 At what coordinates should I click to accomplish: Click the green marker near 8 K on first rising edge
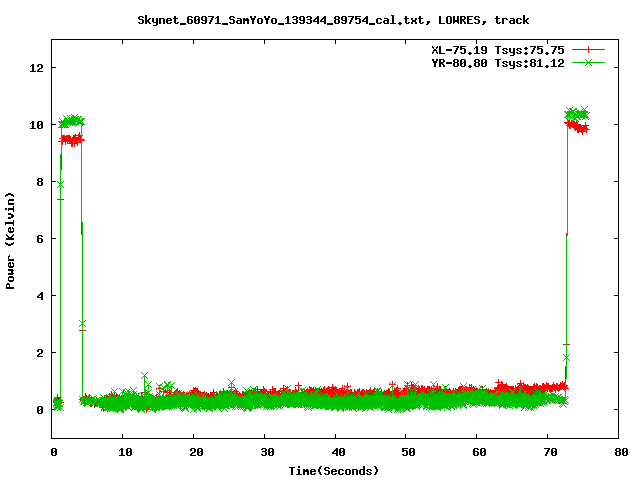[x=60, y=184]
